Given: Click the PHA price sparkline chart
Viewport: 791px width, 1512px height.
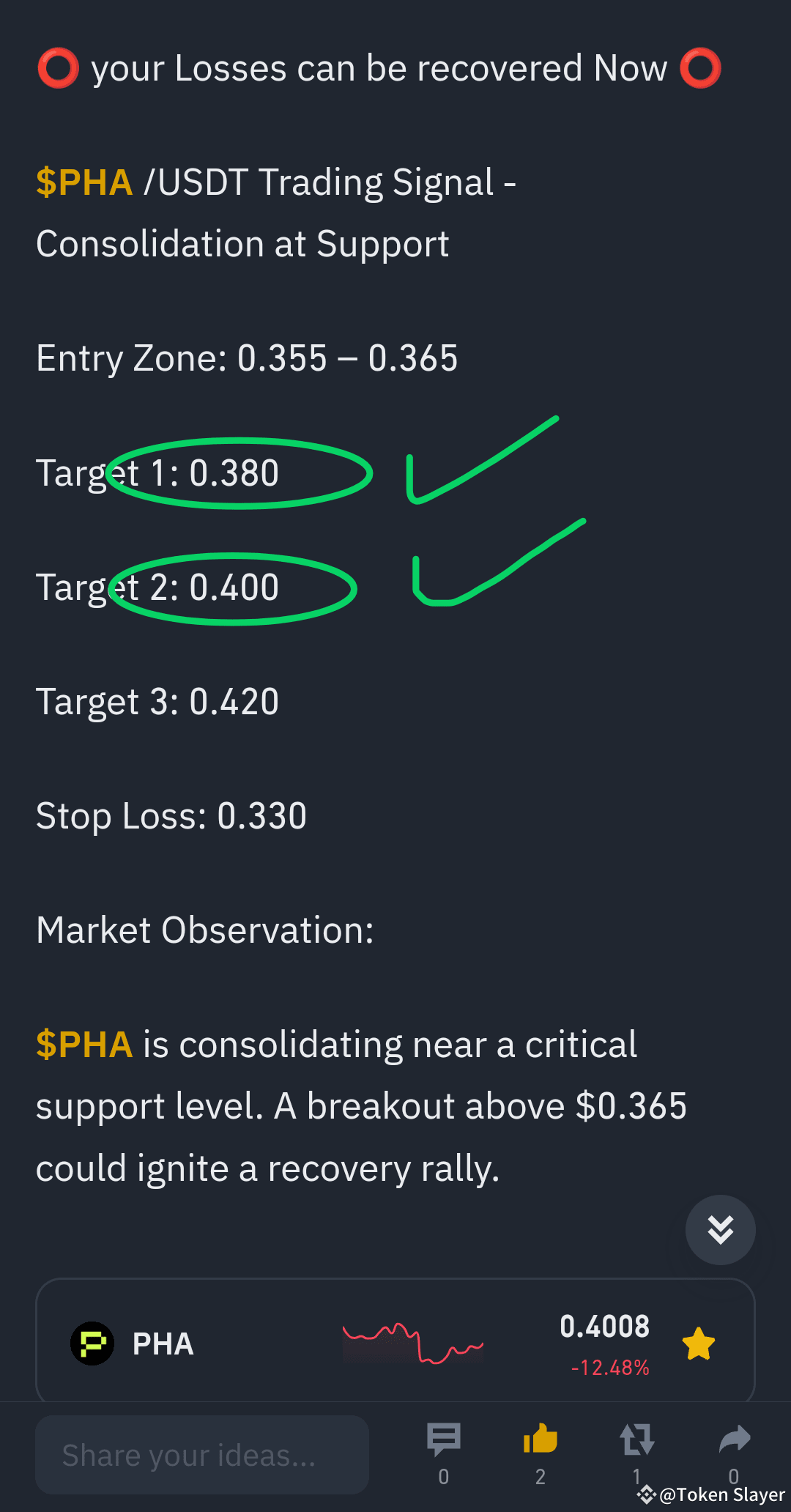Looking at the screenshot, I should [x=414, y=1343].
